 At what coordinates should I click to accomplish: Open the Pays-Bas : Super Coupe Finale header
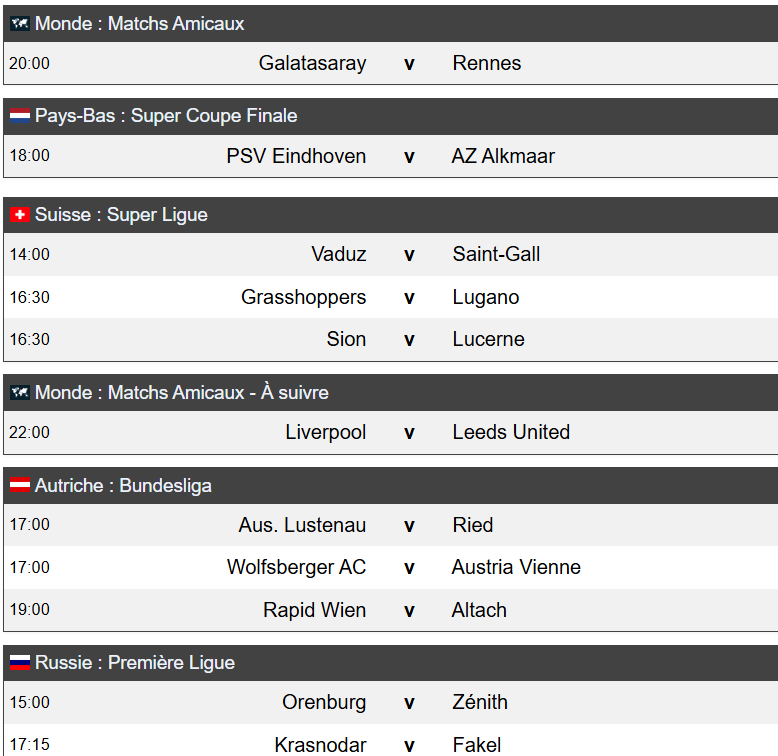pyautogui.click(x=390, y=116)
